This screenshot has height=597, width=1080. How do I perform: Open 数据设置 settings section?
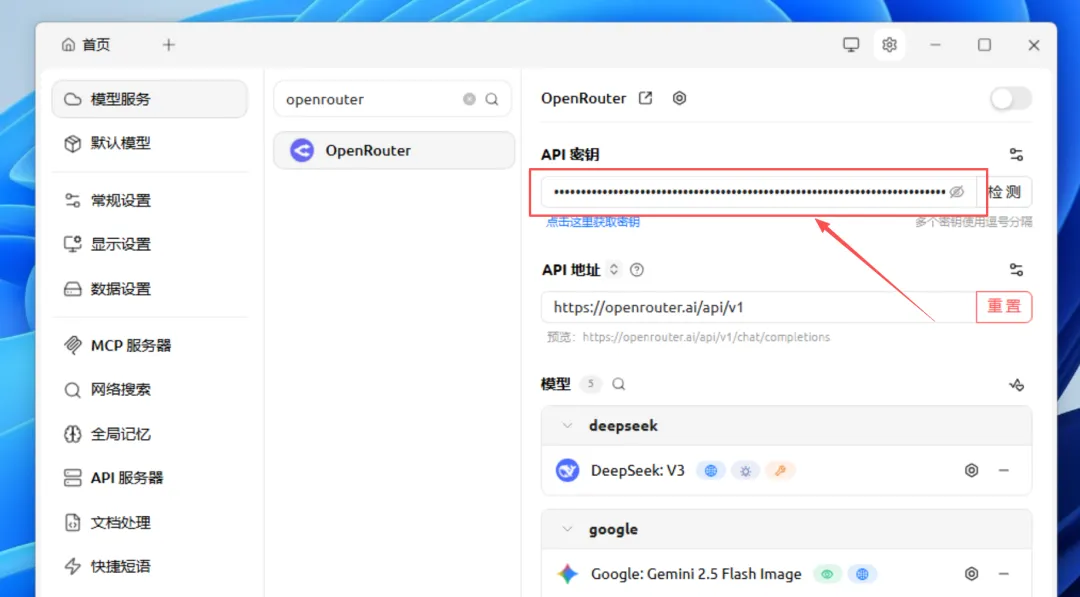tap(149, 289)
